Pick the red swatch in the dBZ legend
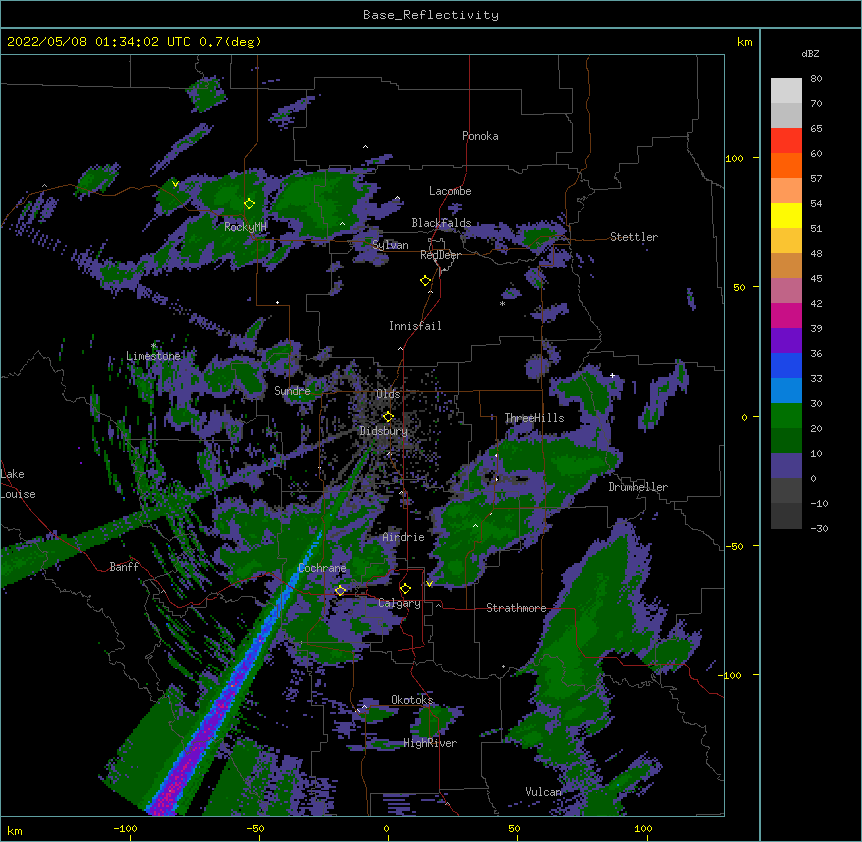Viewport: 862px width, 842px height. [x=786, y=140]
